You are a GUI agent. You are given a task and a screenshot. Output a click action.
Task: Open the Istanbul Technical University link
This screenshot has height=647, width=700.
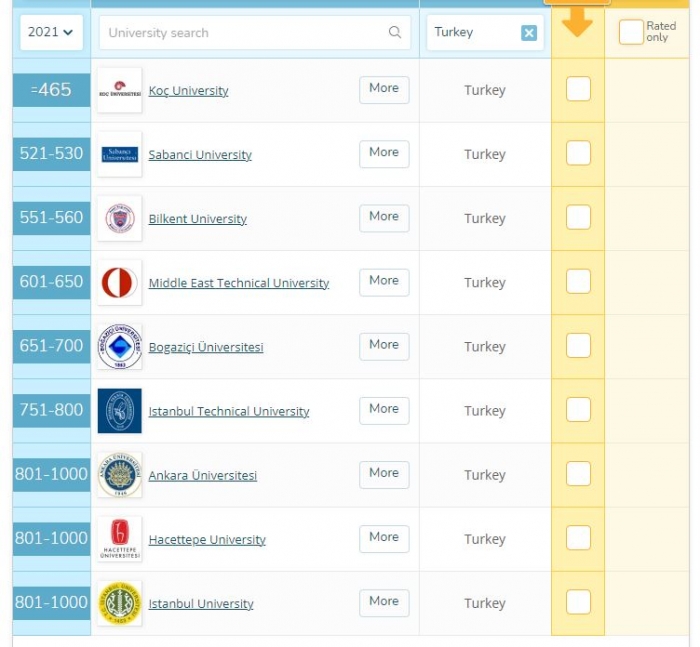coord(229,411)
